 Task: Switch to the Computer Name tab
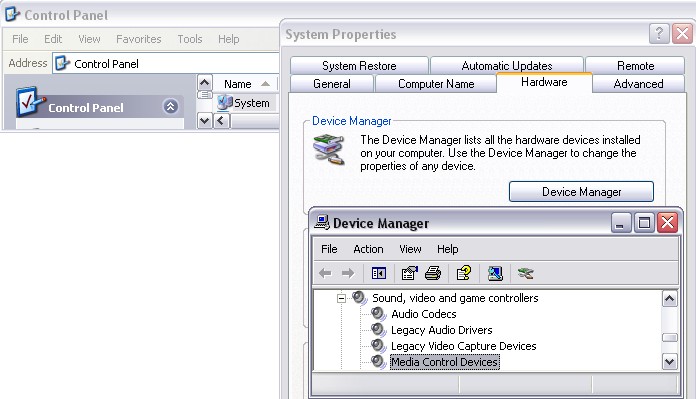pos(436,83)
